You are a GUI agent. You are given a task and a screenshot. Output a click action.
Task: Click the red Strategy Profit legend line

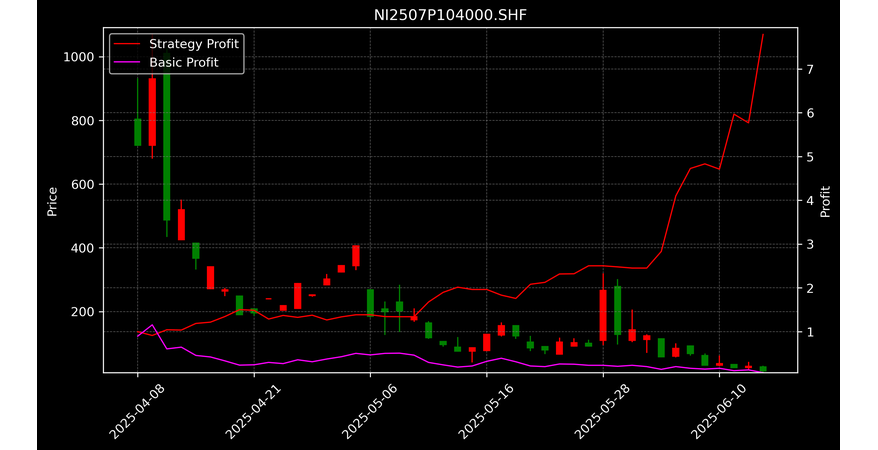[127, 44]
